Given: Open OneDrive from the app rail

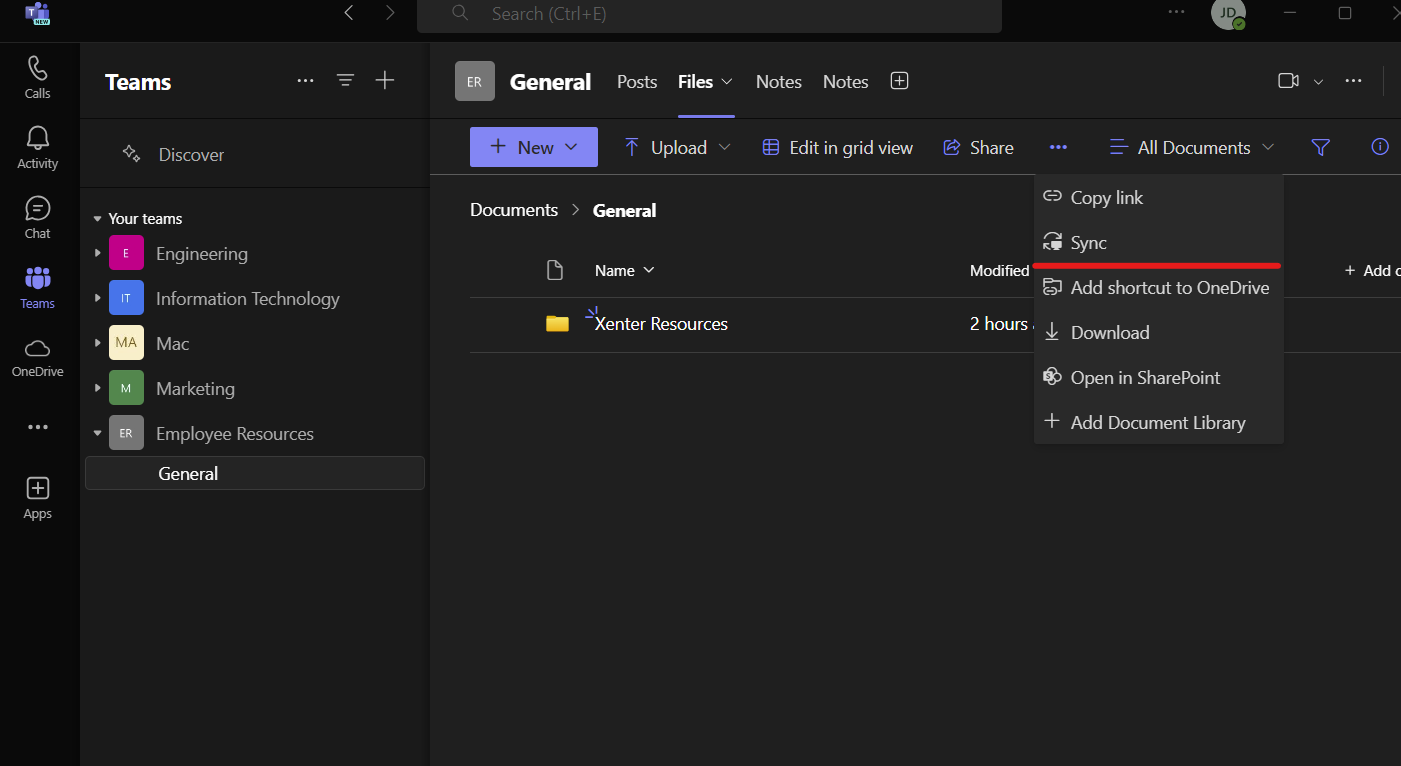Looking at the screenshot, I should [x=37, y=357].
